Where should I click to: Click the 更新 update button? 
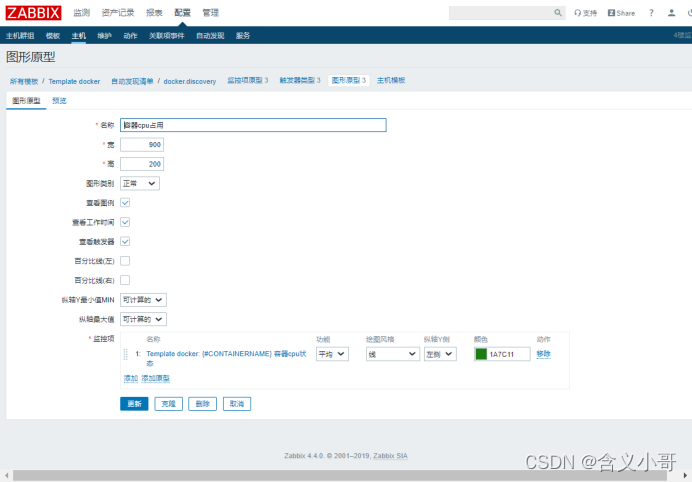pos(134,403)
